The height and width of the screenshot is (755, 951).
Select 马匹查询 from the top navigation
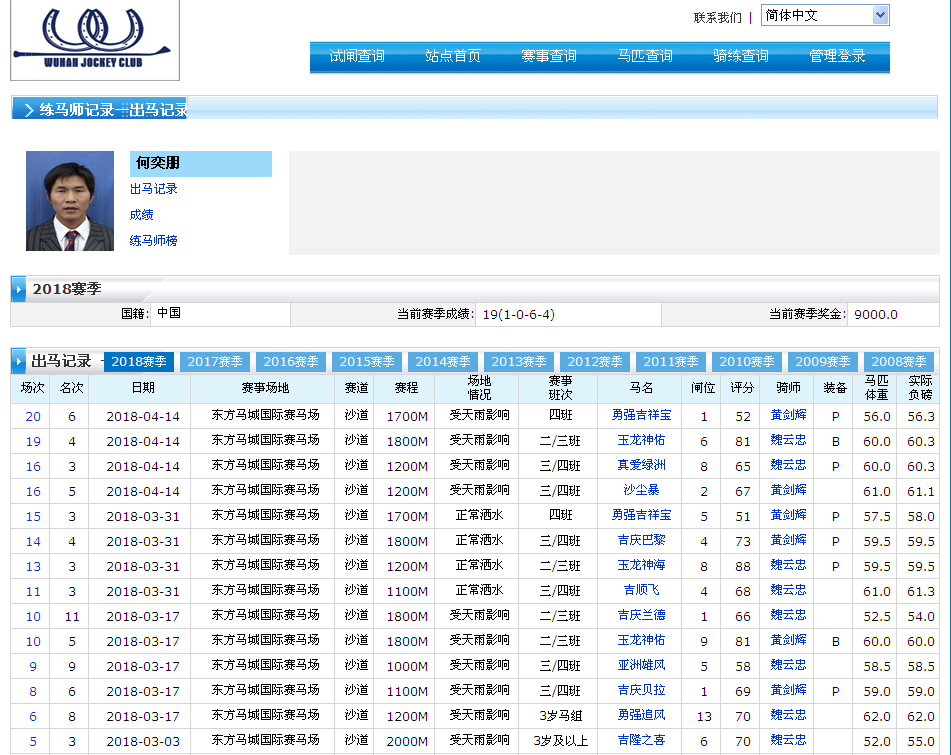[x=645, y=57]
